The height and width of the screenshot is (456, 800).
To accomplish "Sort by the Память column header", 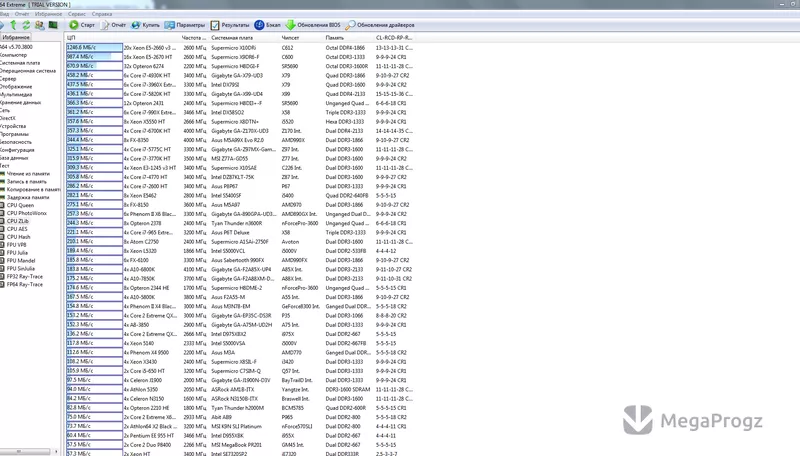I will click(348, 38).
